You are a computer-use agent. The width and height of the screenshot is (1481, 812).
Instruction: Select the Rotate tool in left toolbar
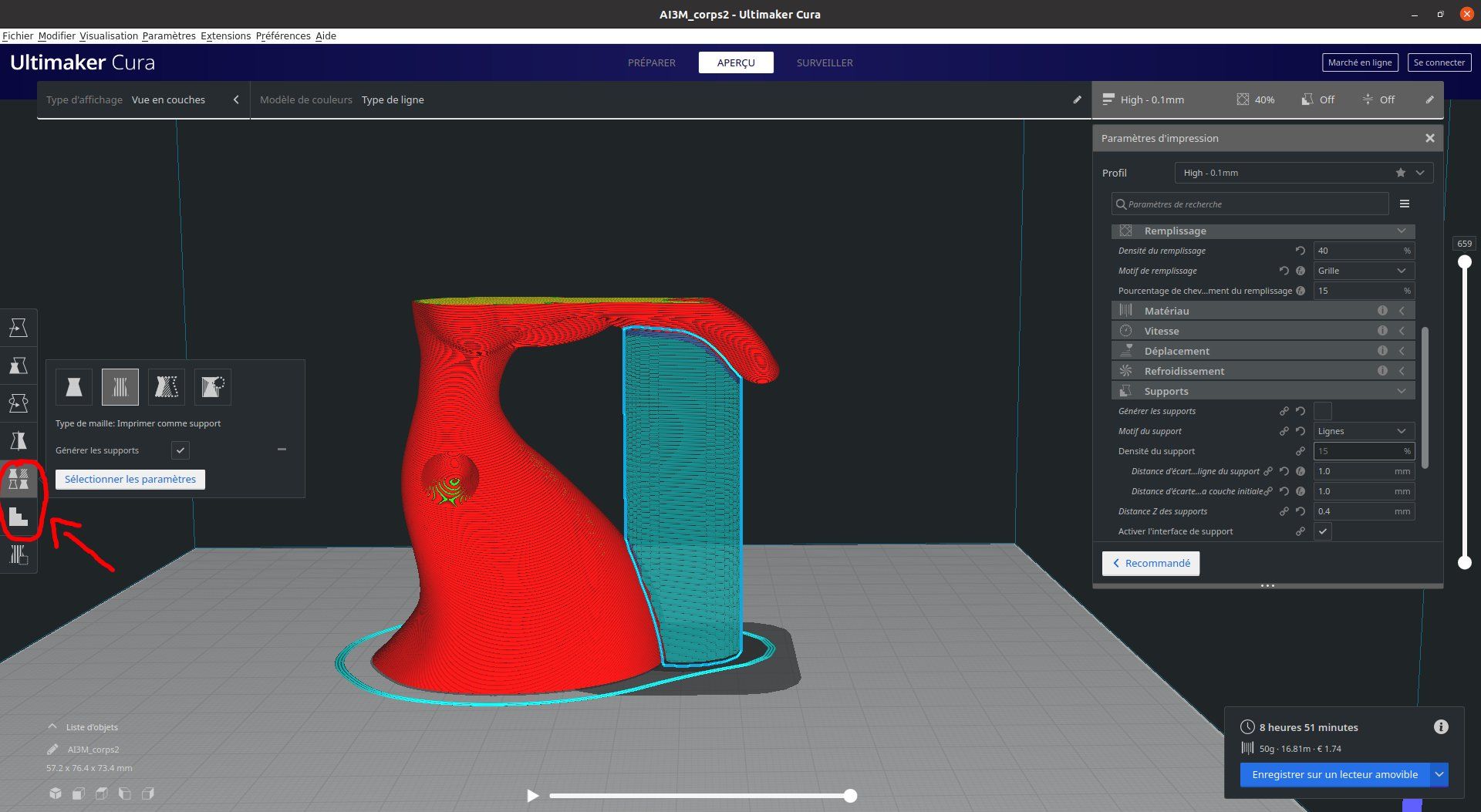[x=18, y=403]
